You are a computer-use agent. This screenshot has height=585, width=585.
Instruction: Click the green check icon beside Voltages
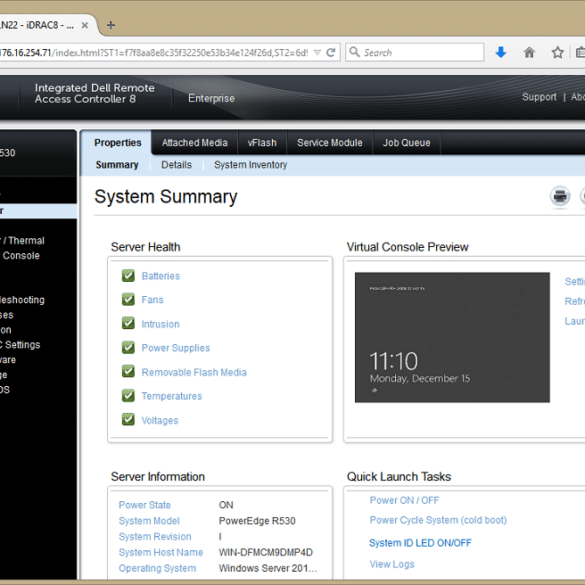point(128,419)
